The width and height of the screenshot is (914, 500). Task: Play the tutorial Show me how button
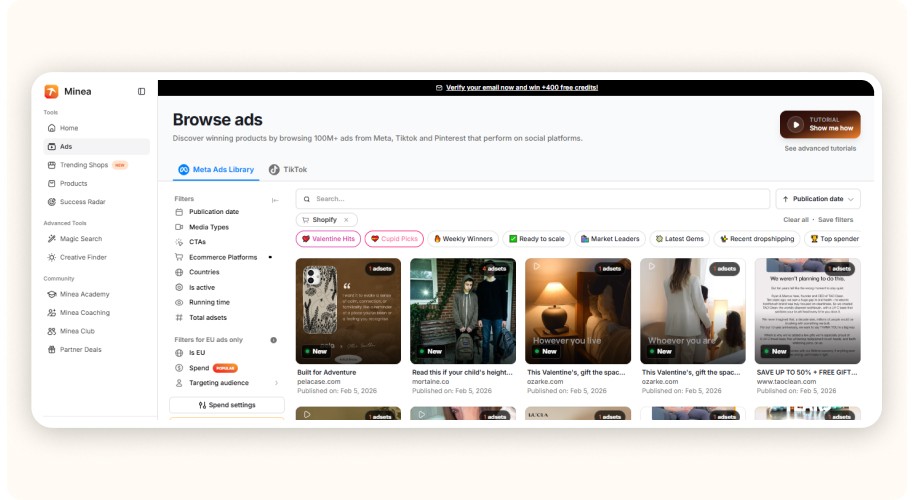click(x=820, y=124)
